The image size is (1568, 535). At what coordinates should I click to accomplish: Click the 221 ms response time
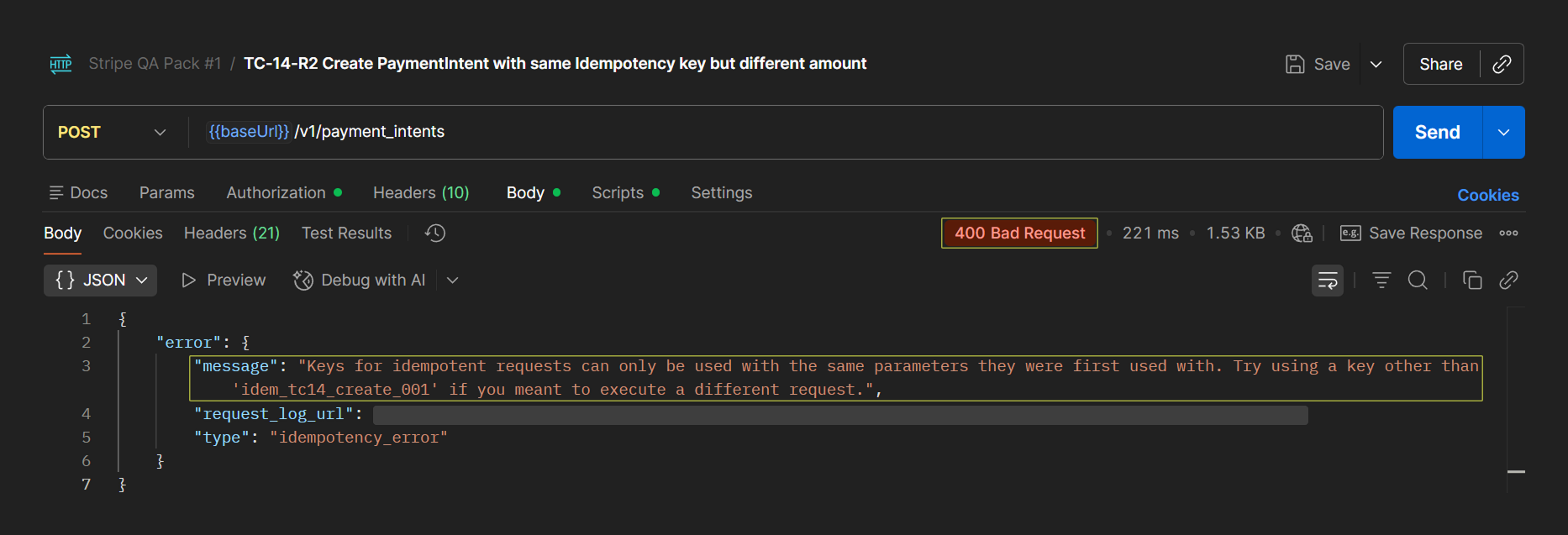coord(1150,233)
